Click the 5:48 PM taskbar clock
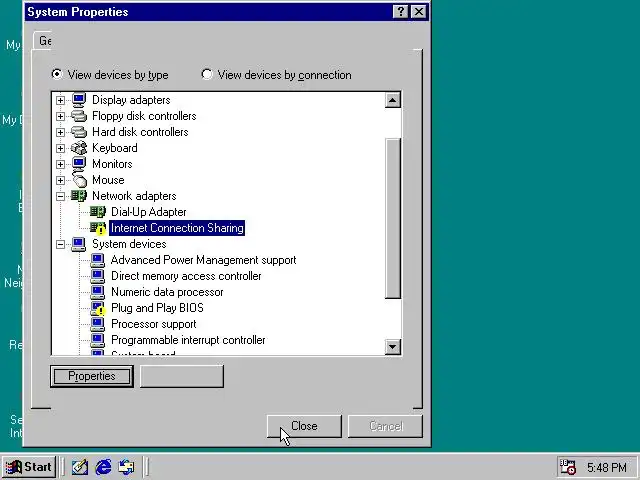The height and width of the screenshot is (480, 640). [x=607, y=467]
